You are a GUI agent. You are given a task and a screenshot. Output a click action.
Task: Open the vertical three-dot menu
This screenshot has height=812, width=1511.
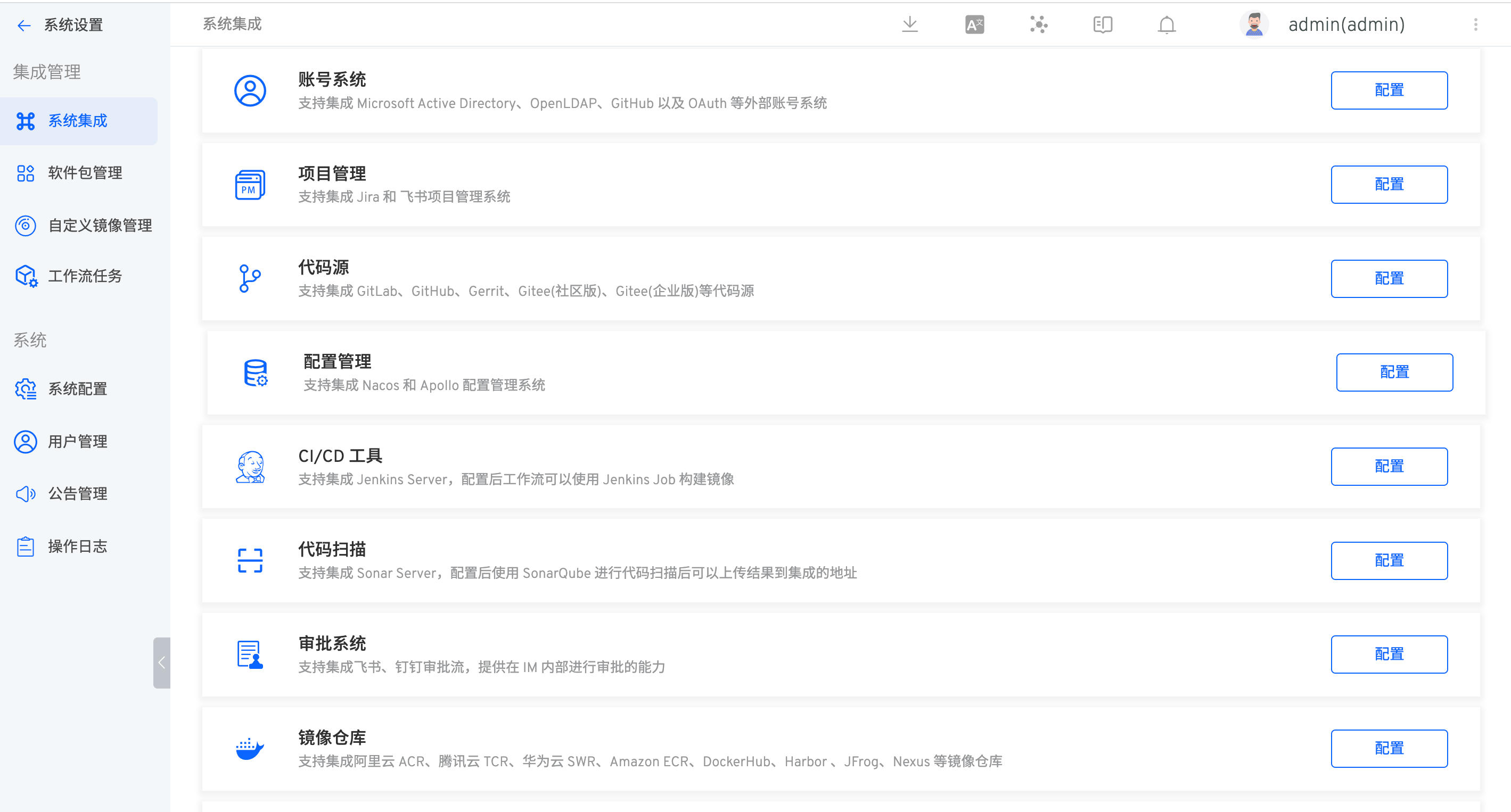pyautogui.click(x=1476, y=24)
